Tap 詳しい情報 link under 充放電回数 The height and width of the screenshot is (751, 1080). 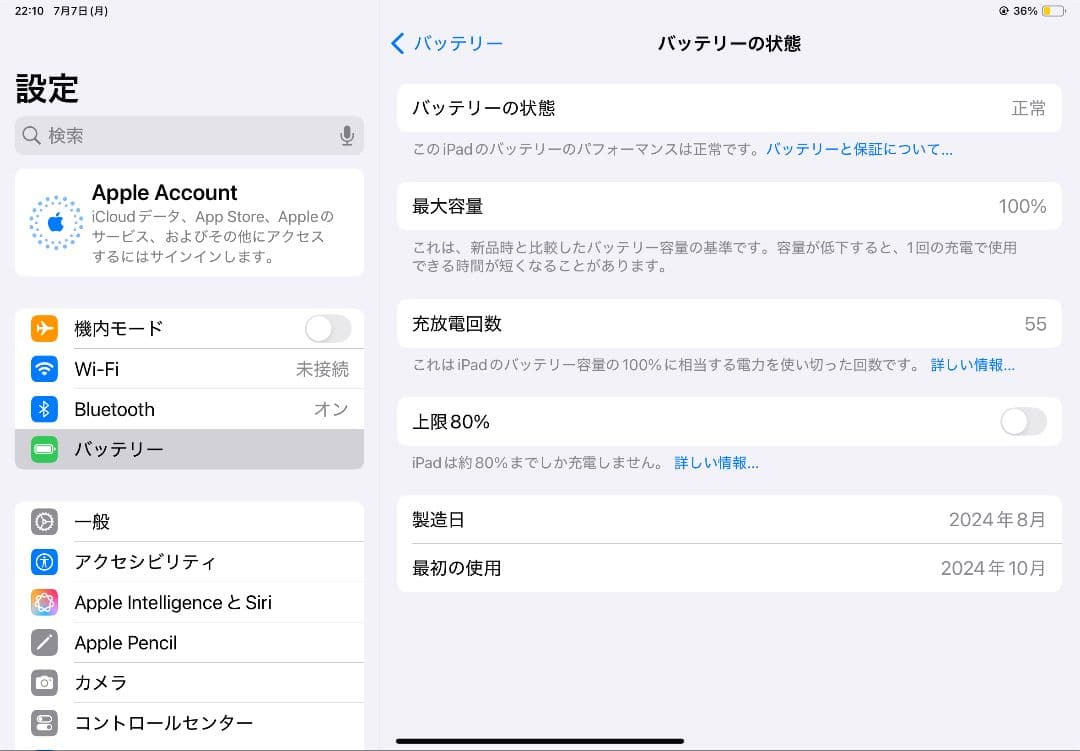[x=973, y=365]
